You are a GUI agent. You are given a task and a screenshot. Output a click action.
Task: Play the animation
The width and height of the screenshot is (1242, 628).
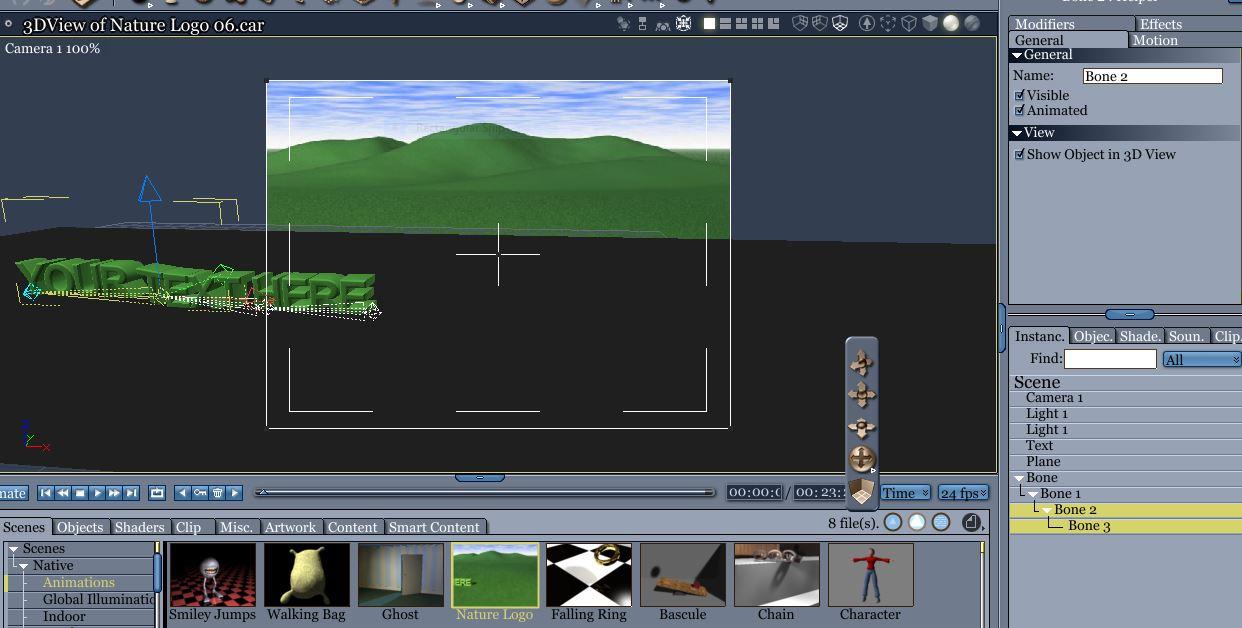pyautogui.click(x=97, y=493)
